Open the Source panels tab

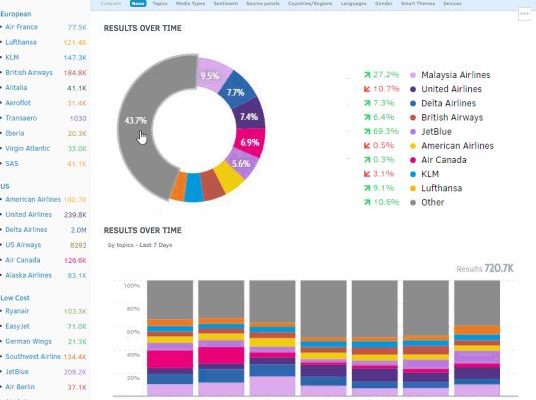pyautogui.click(x=263, y=3)
